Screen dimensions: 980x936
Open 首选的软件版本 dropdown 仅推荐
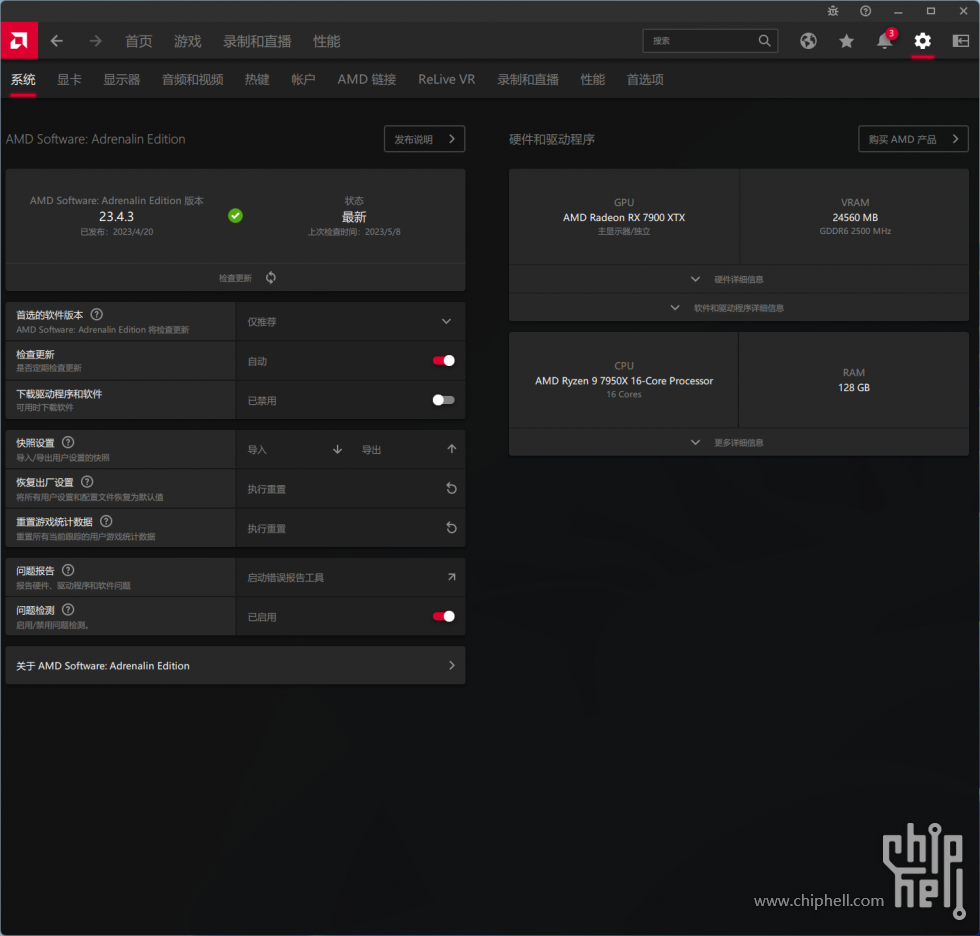351,321
